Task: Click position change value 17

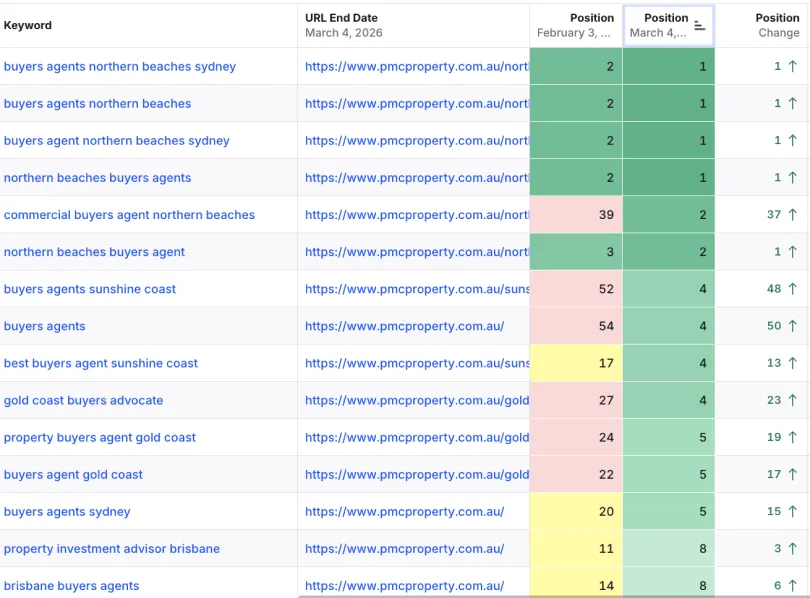Action: tap(774, 475)
